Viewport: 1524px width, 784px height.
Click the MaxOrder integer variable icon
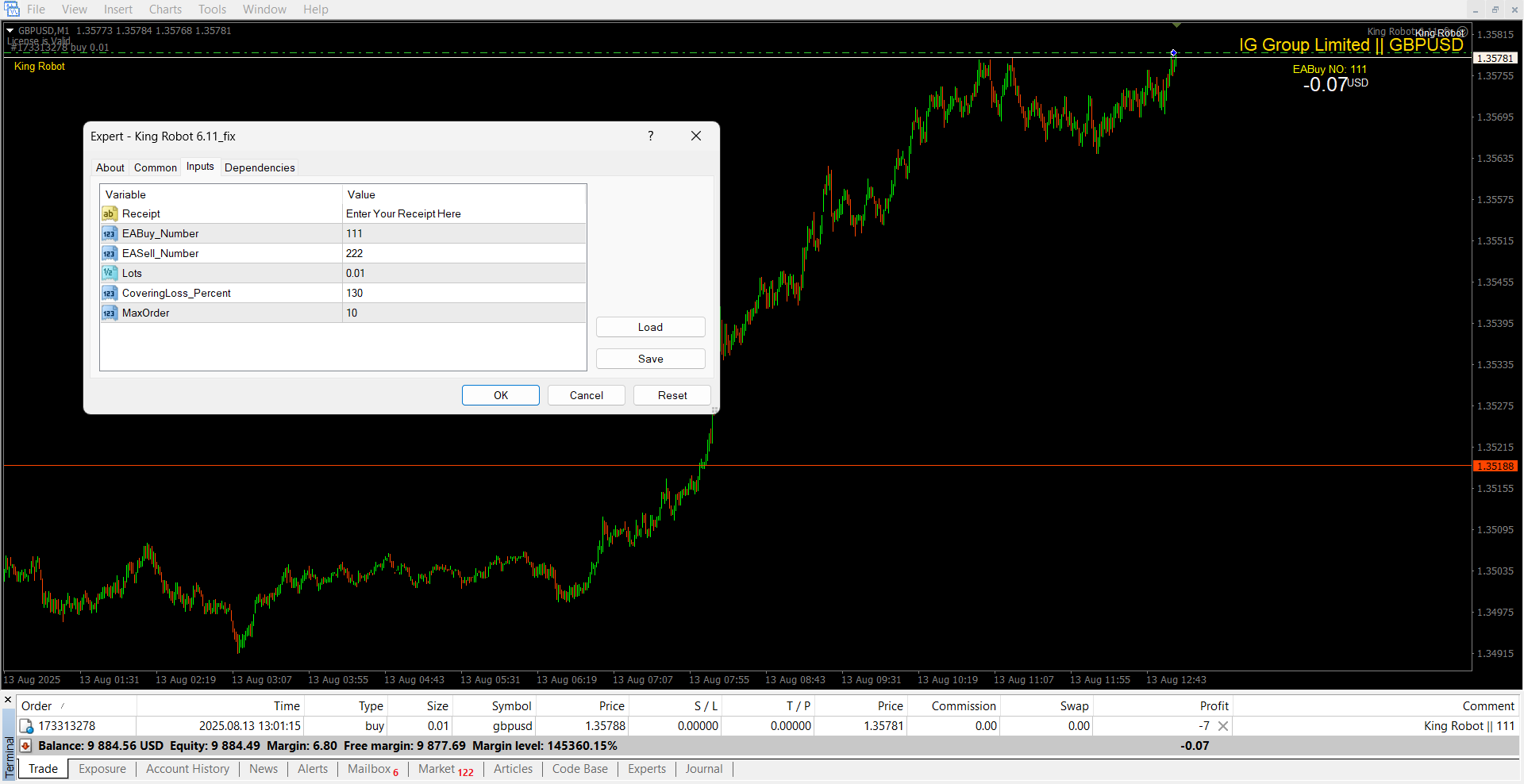109,313
